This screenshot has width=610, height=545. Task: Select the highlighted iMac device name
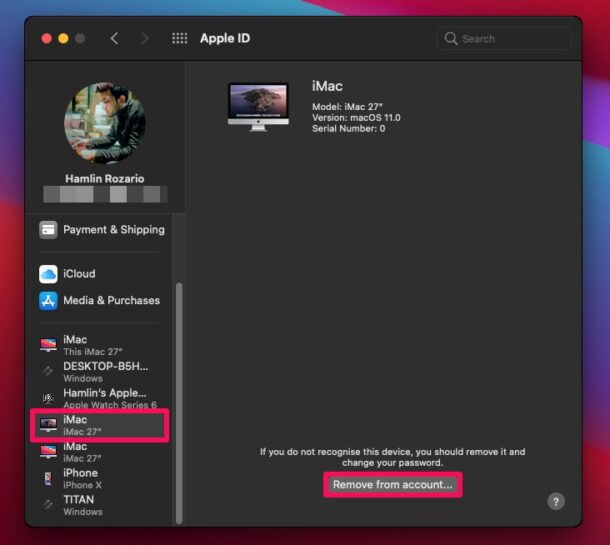point(75,420)
